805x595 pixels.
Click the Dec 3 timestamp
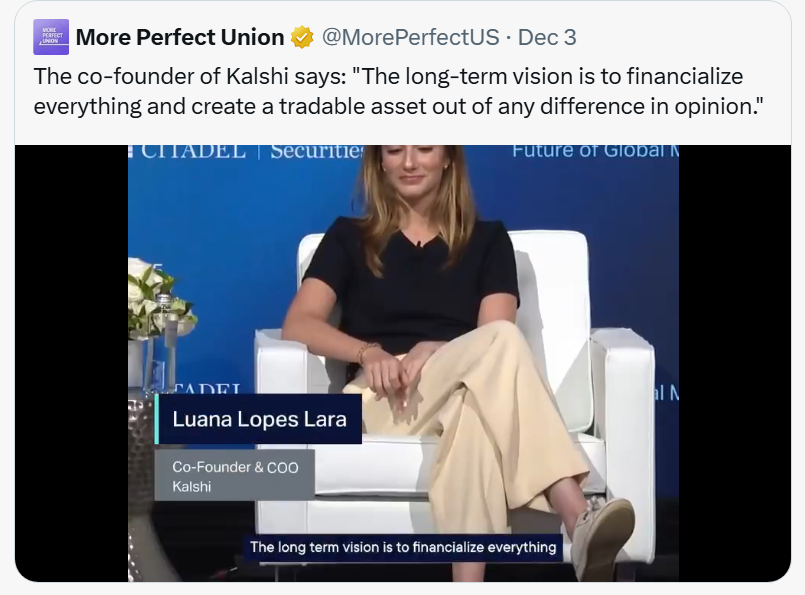point(547,38)
